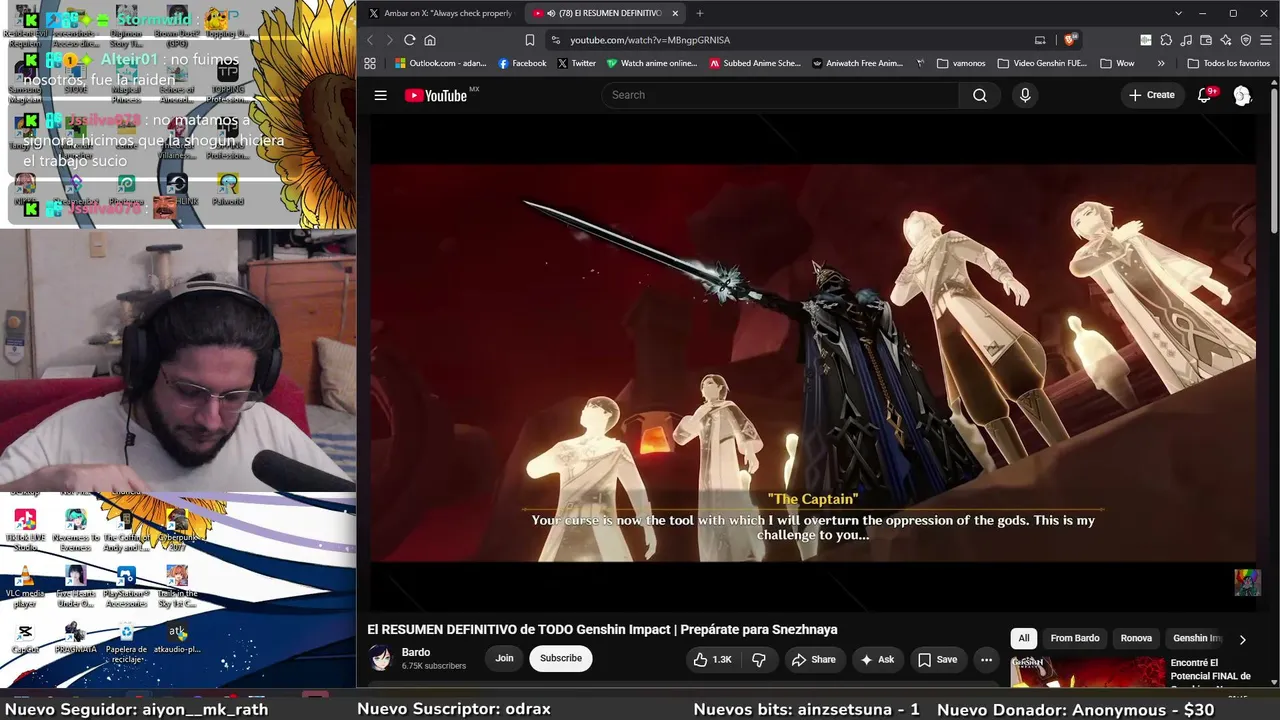Close the YouTube video tab
Image resolution: width=1280 pixels, height=720 pixels.
[x=675, y=13]
